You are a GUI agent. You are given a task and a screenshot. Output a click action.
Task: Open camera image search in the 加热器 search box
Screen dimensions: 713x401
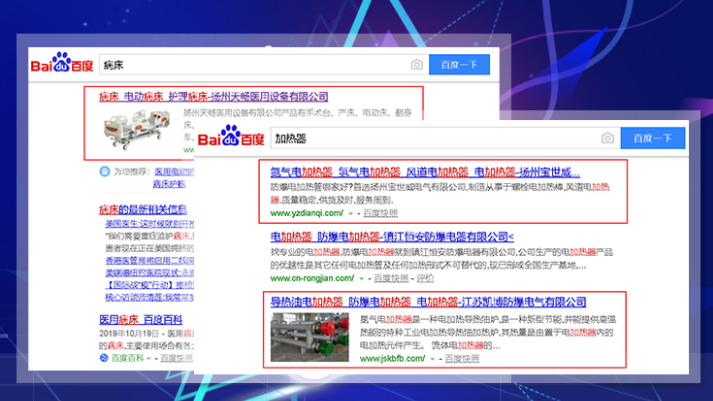tap(608, 138)
